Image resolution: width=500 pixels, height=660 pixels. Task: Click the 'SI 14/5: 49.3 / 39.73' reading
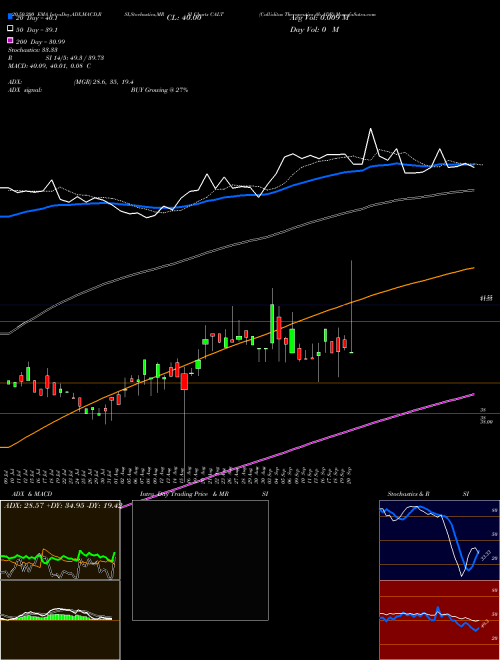tap(75, 58)
